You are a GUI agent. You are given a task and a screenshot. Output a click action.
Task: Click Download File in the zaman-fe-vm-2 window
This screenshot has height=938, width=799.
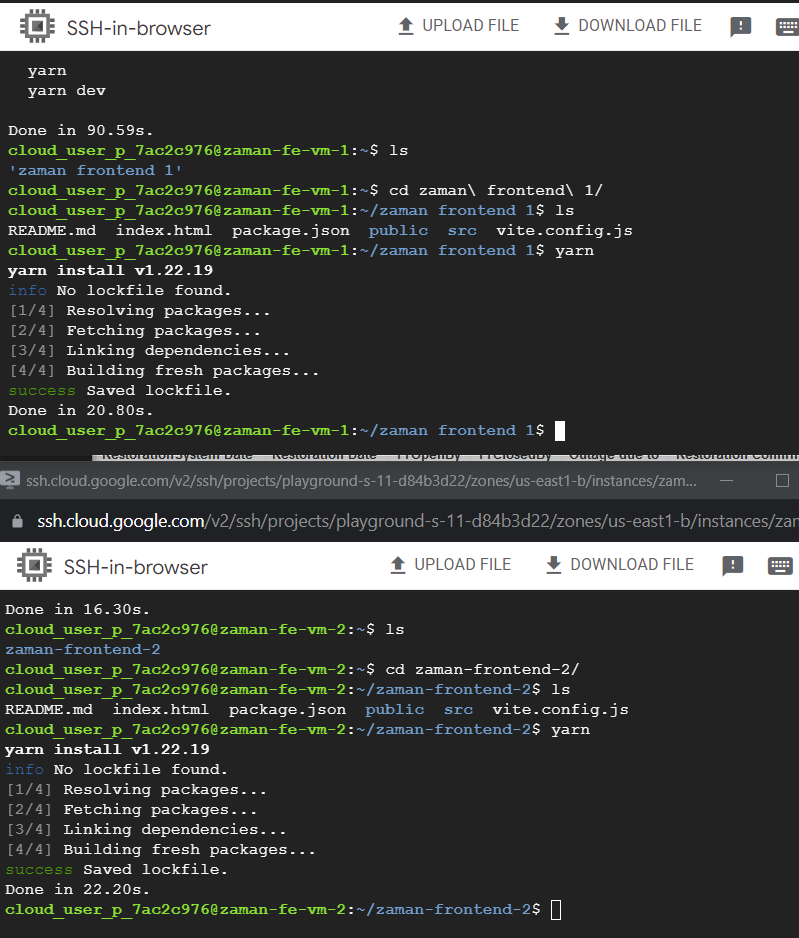(619, 565)
